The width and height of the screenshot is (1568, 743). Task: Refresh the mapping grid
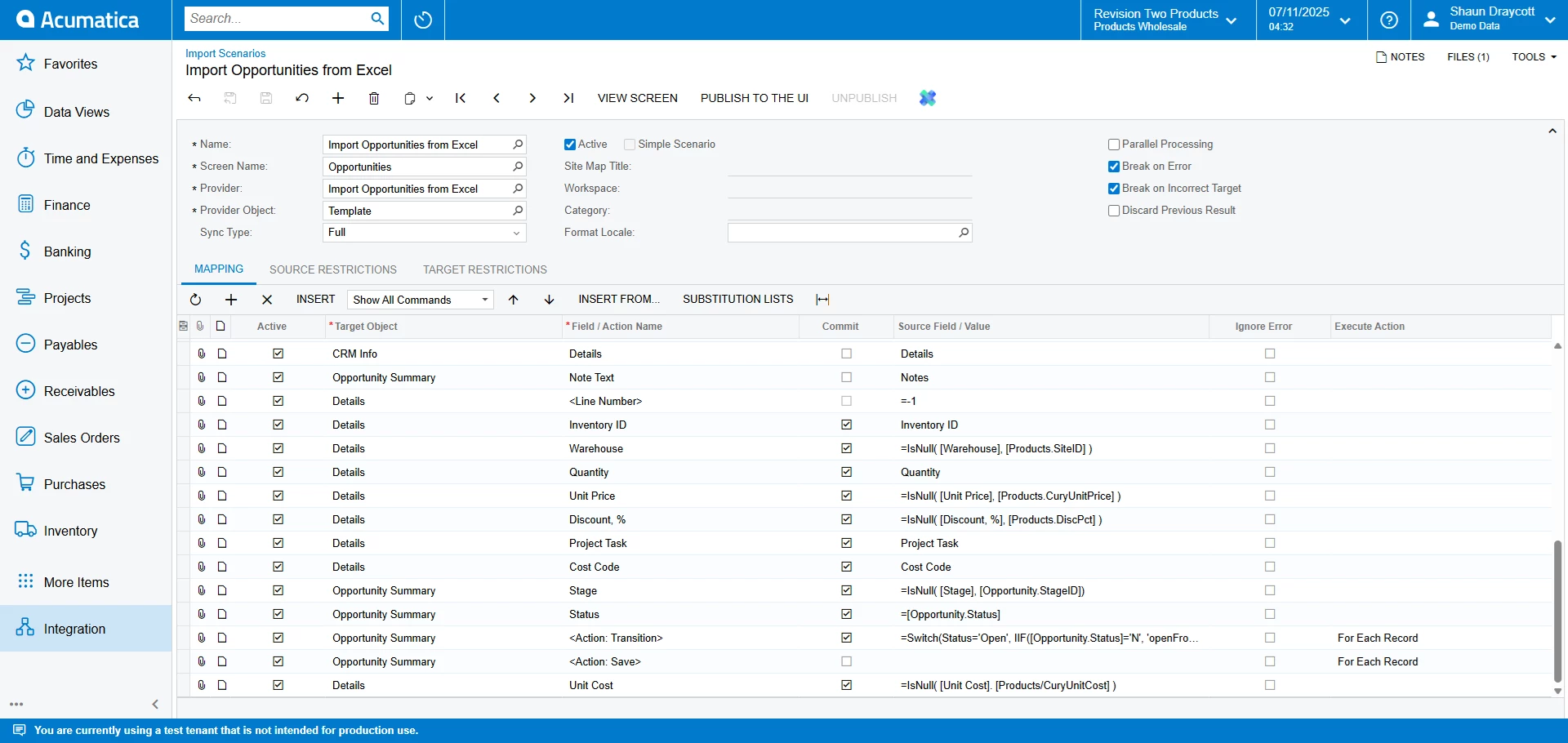(195, 300)
